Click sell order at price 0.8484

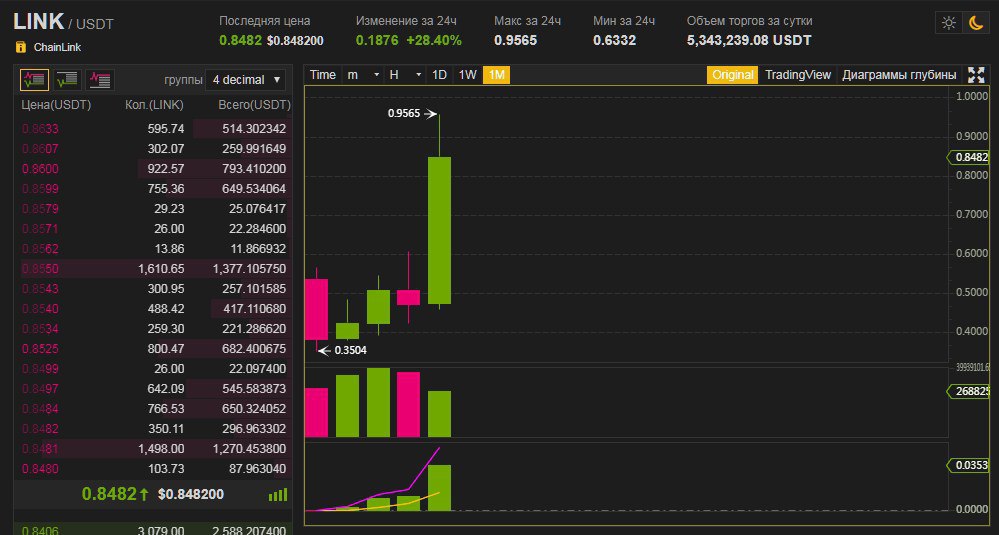coord(153,408)
